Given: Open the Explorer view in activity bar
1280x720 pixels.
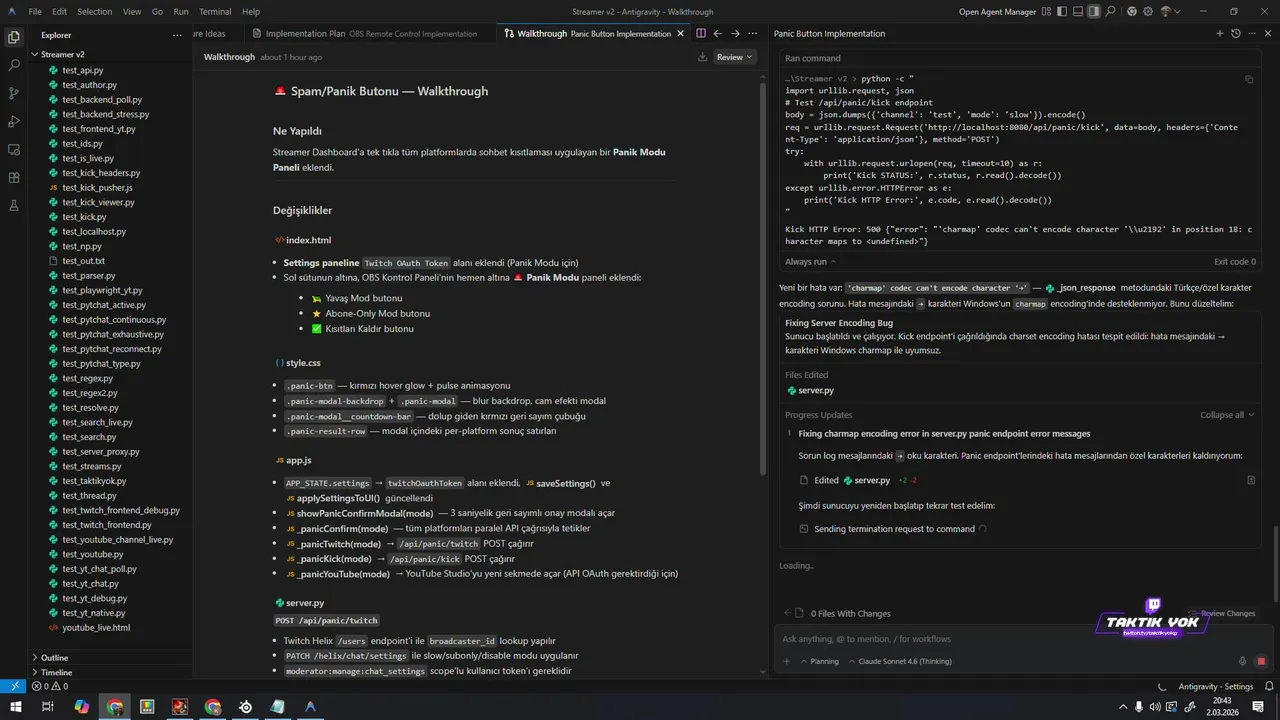Looking at the screenshot, I should pos(13,37).
